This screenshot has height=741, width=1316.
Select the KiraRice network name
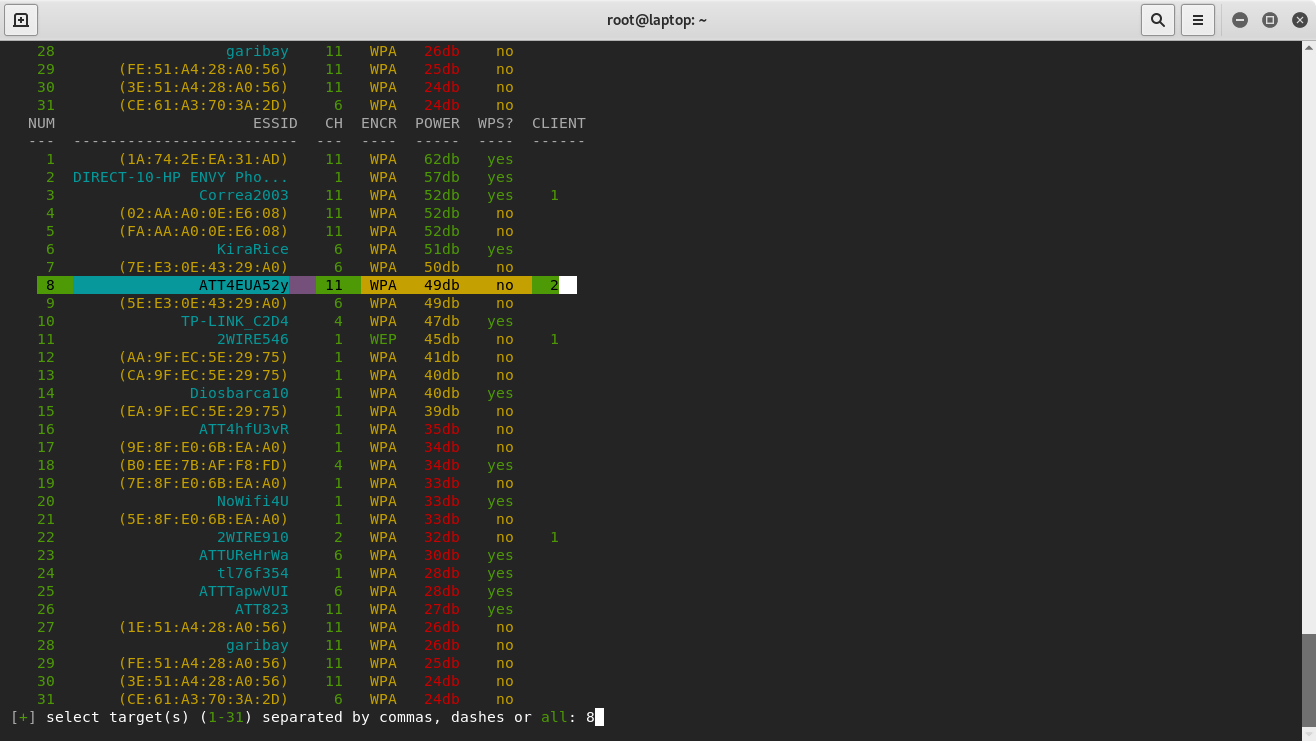252,249
